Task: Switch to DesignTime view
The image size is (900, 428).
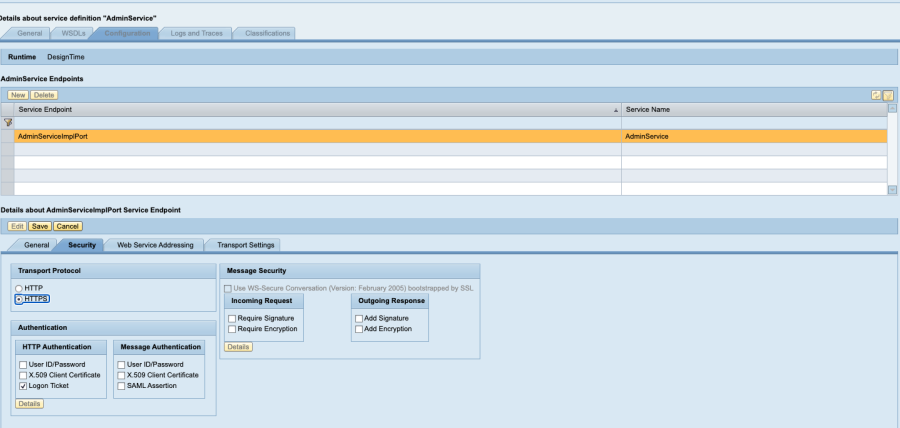Action: point(65,57)
